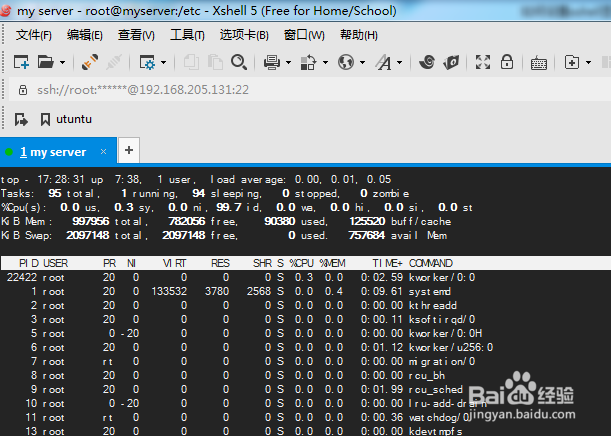Click the padlock Lock screen icon
The image size is (611, 436).
pyautogui.click(x=507, y=62)
